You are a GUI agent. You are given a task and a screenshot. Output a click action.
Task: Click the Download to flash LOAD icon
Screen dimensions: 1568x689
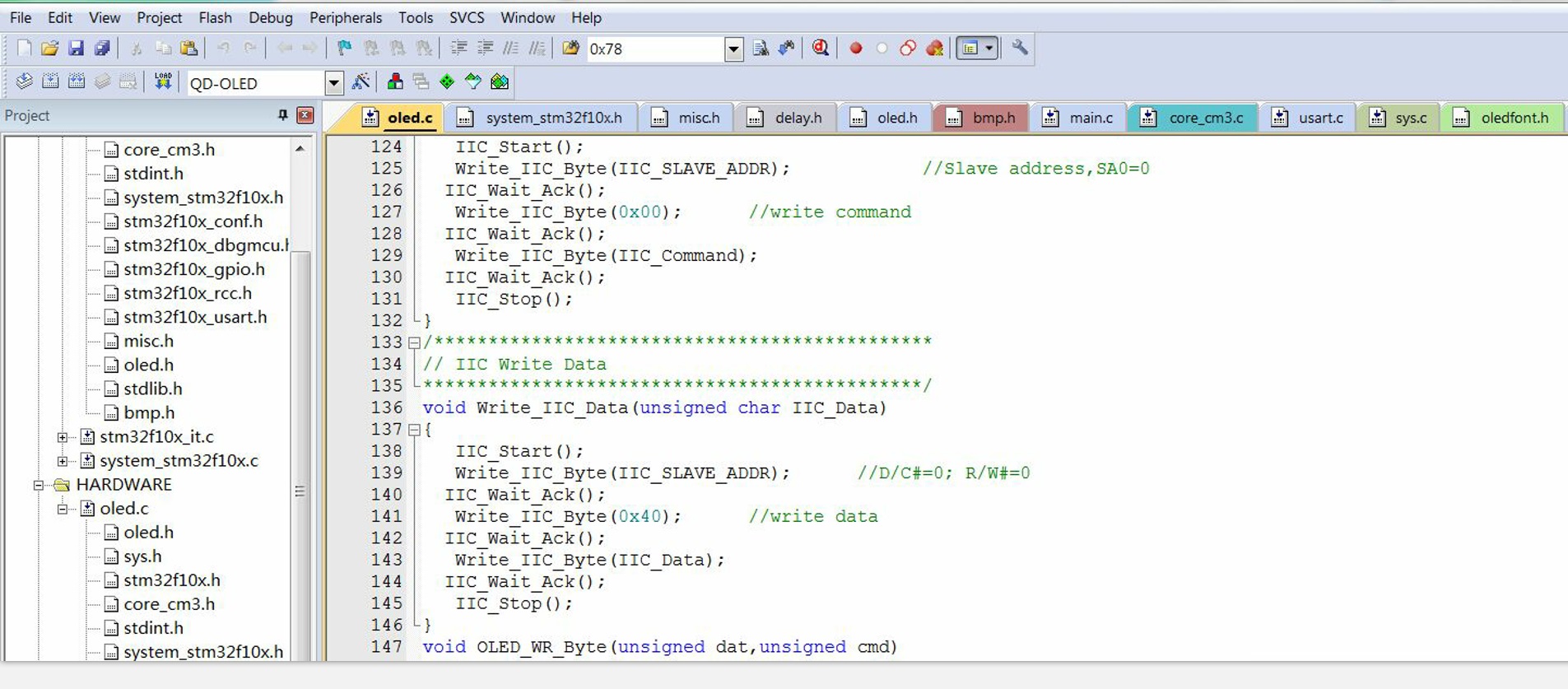pyautogui.click(x=163, y=81)
